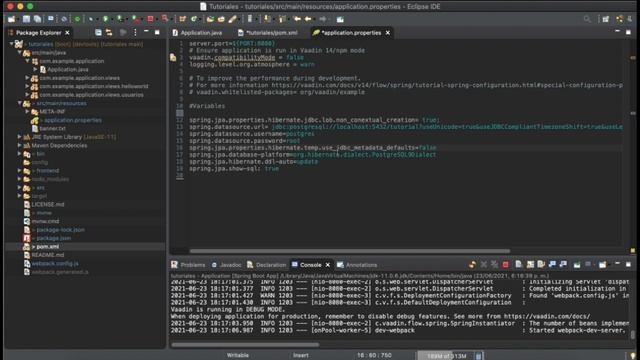
Task: Select banner.txt in the tree
Action: coord(52,128)
